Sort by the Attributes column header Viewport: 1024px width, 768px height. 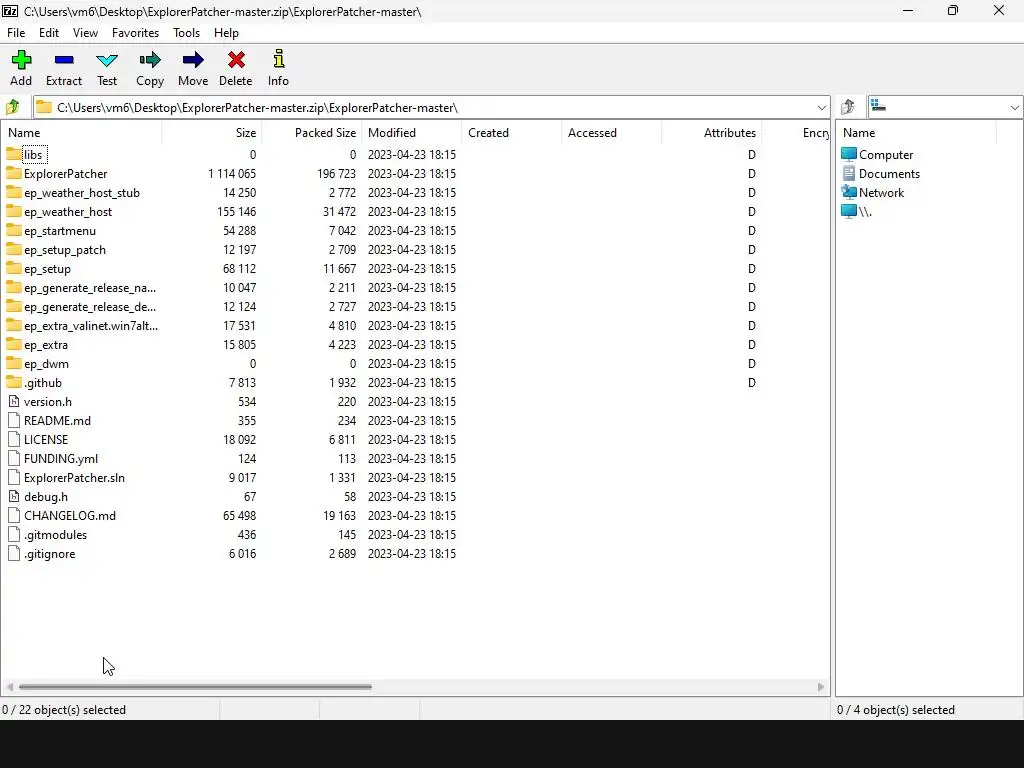click(x=711, y=133)
